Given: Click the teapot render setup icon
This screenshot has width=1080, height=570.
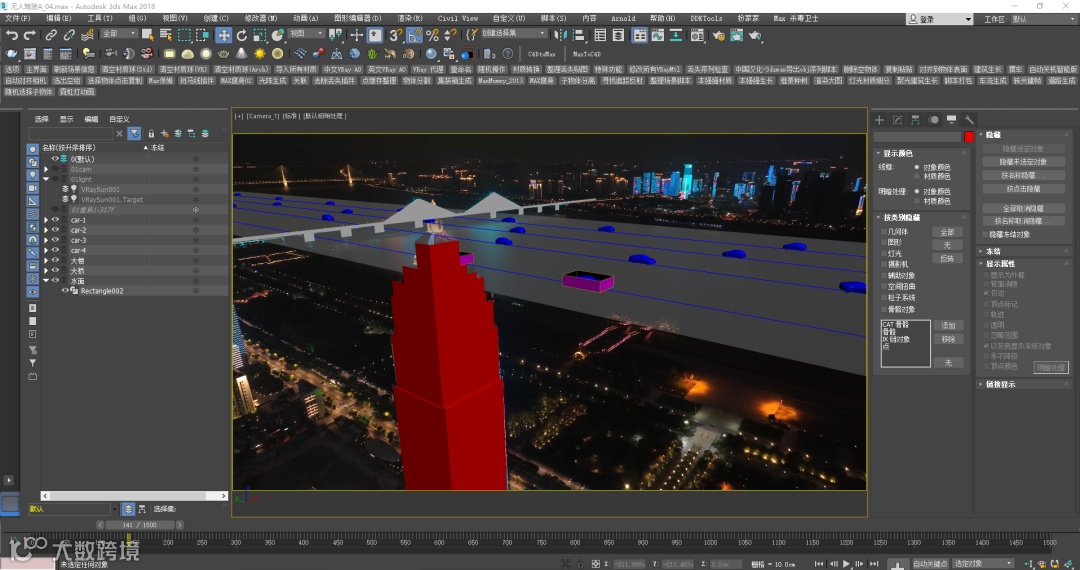Looking at the screenshot, I should pos(10,54).
